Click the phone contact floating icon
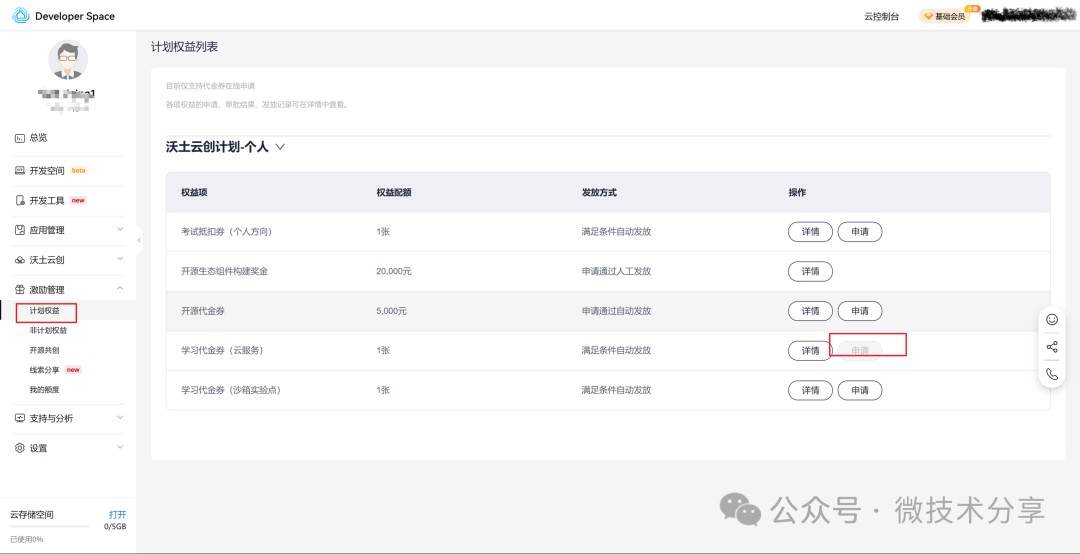1080x554 pixels. tap(1052, 374)
